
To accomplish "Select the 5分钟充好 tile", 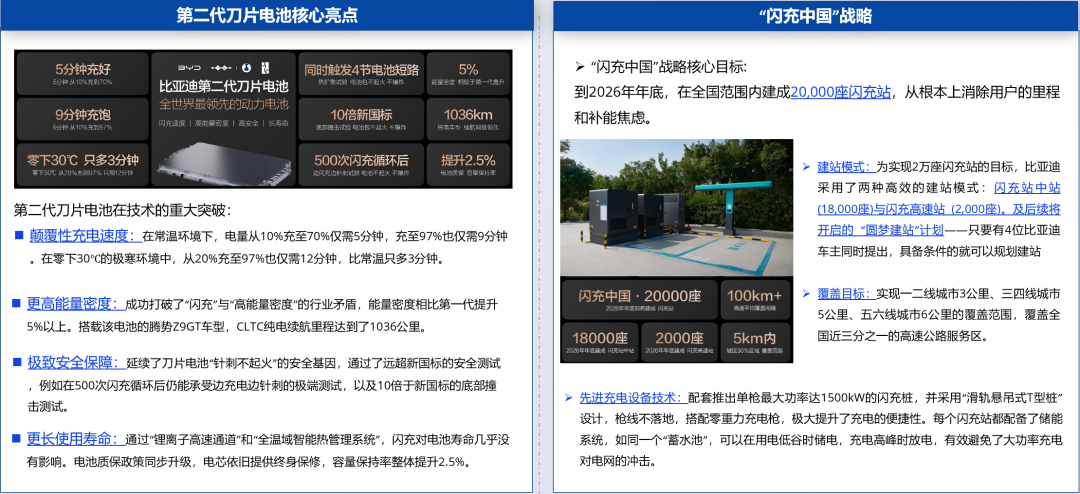I will tap(82, 73).
